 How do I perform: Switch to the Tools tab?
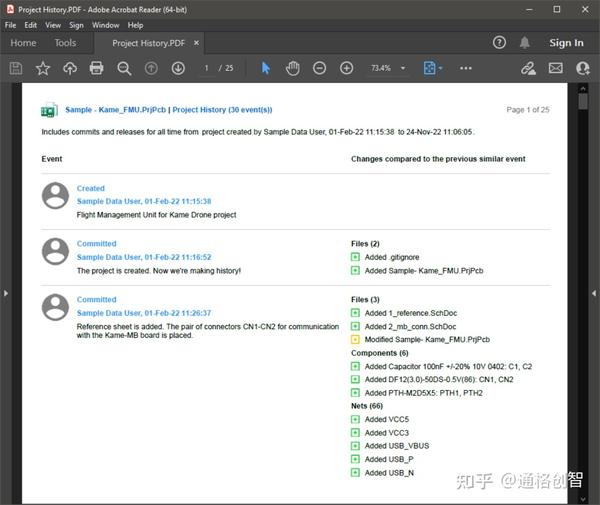click(x=65, y=43)
